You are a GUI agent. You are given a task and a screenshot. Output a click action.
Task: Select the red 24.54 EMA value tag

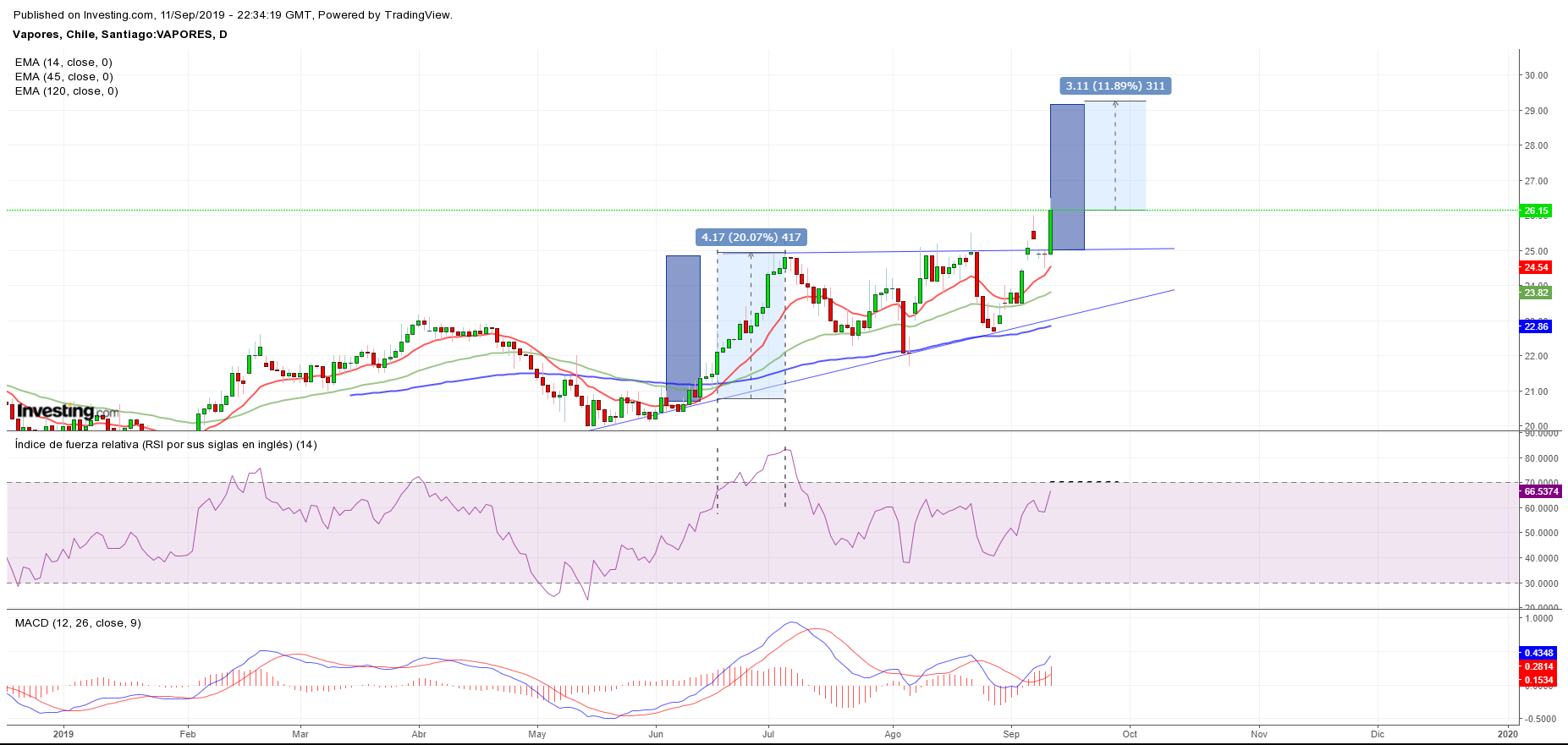(1536, 267)
